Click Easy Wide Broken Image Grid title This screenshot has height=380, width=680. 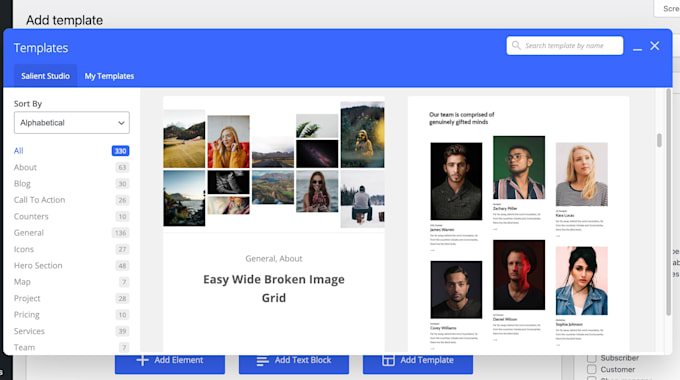[274, 288]
